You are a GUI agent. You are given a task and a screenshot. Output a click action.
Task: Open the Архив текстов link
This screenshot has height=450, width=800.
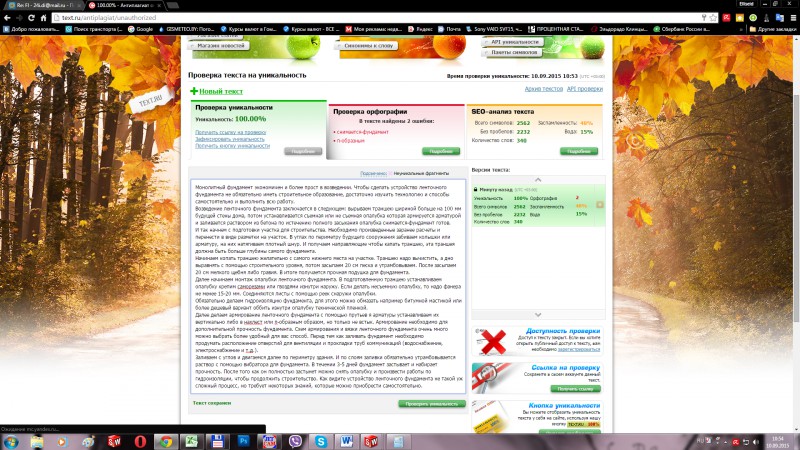pyautogui.click(x=543, y=89)
